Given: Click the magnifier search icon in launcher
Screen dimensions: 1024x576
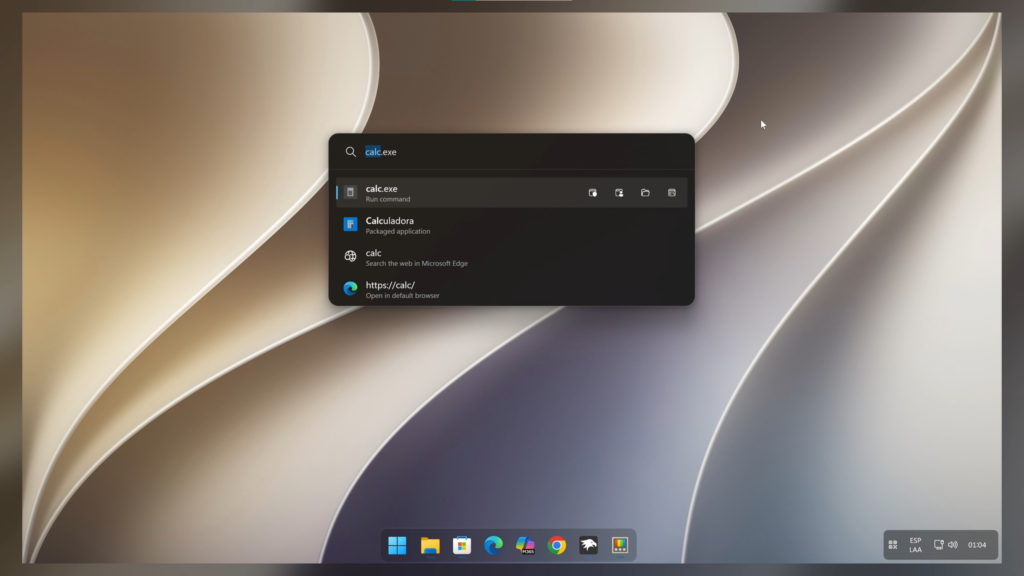Looking at the screenshot, I should click(x=351, y=152).
